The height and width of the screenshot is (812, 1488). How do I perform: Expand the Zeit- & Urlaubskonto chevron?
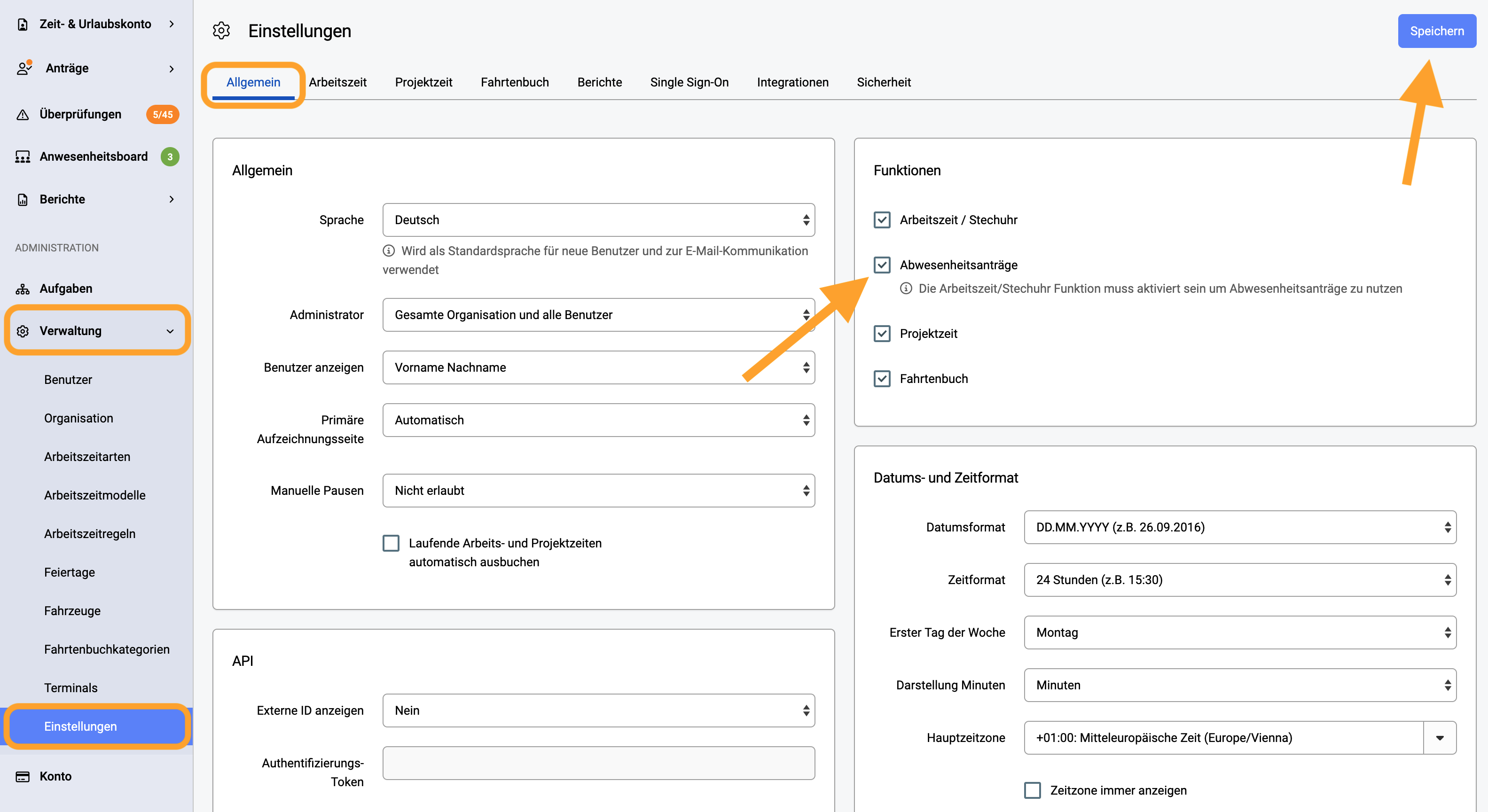pos(172,24)
